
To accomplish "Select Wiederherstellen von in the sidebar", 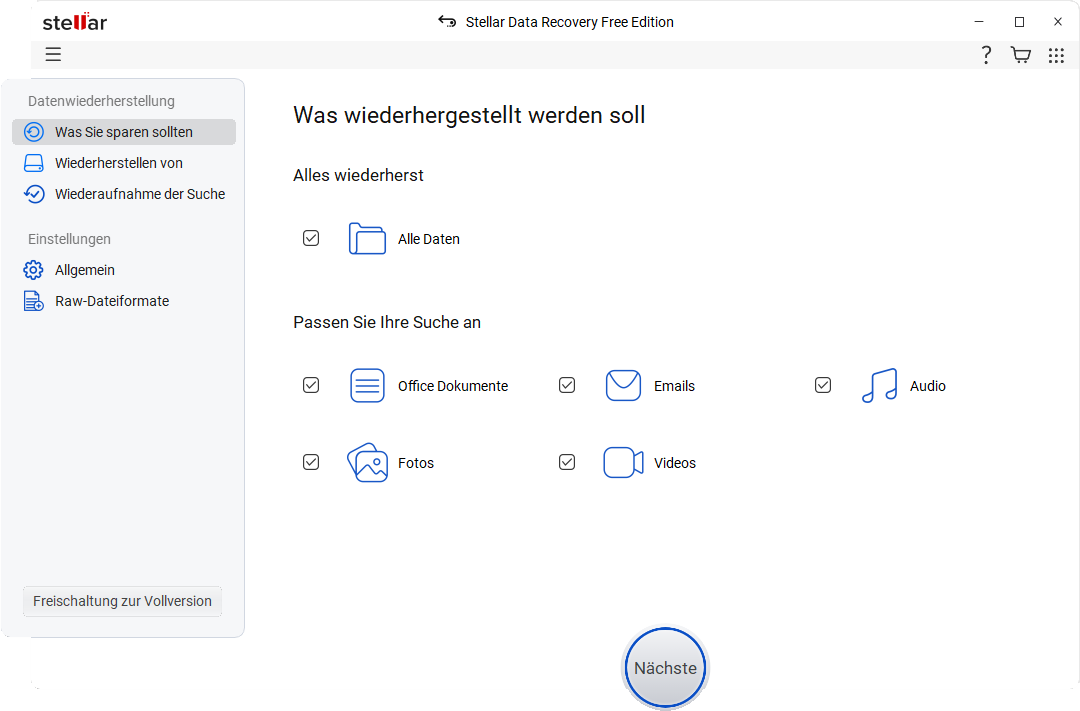I will click(x=119, y=163).
